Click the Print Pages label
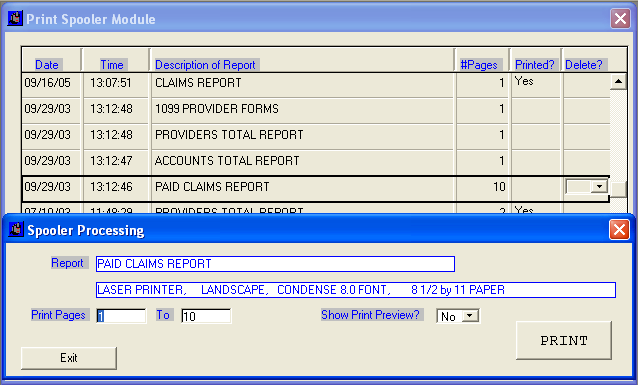This screenshot has width=638, height=385. [x=59, y=315]
